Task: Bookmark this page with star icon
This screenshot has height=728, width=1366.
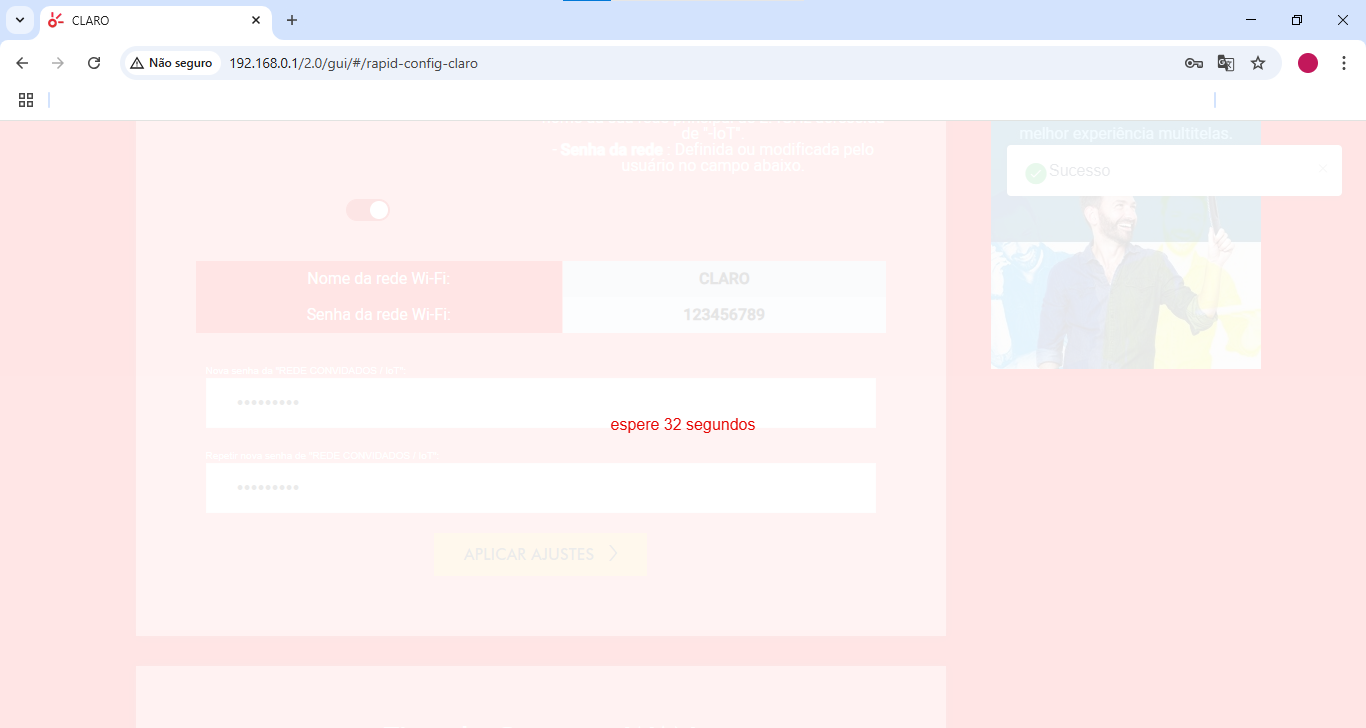Action: [1258, 63]
